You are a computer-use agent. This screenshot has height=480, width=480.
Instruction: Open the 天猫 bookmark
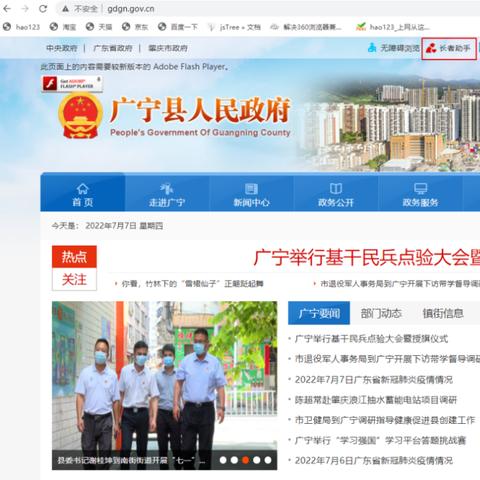(x=99, y=27)
